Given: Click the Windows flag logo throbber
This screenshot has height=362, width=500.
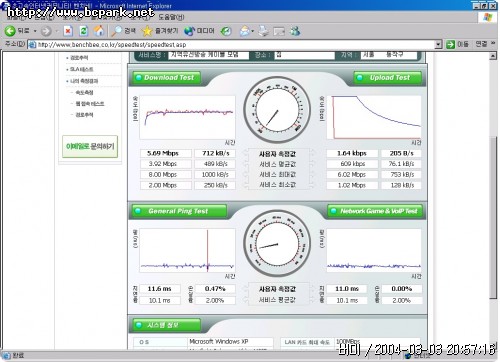Looking at the screenshot, I should (487, 17).
